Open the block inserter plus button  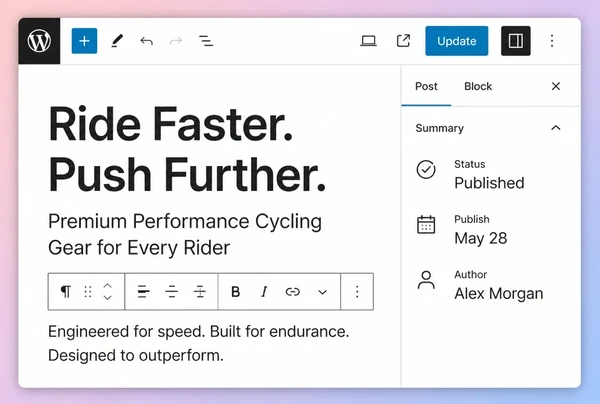click(x=84, y=41)
